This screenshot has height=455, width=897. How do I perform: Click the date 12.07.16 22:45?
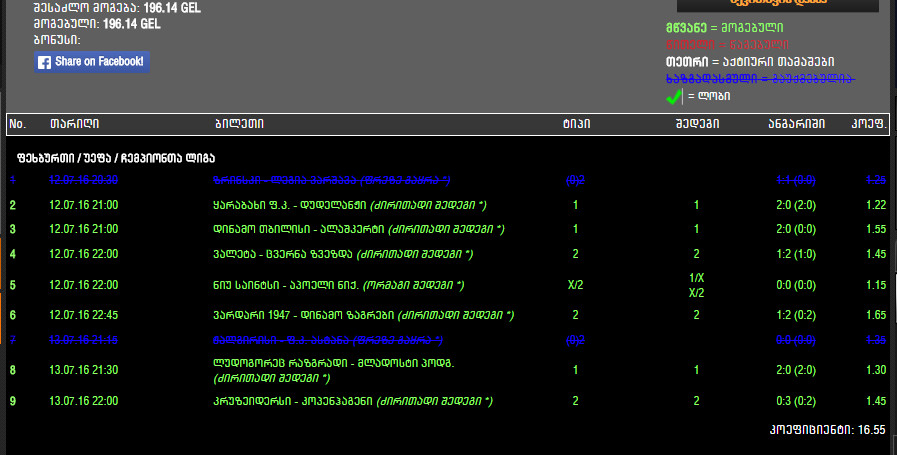point(84,315)
